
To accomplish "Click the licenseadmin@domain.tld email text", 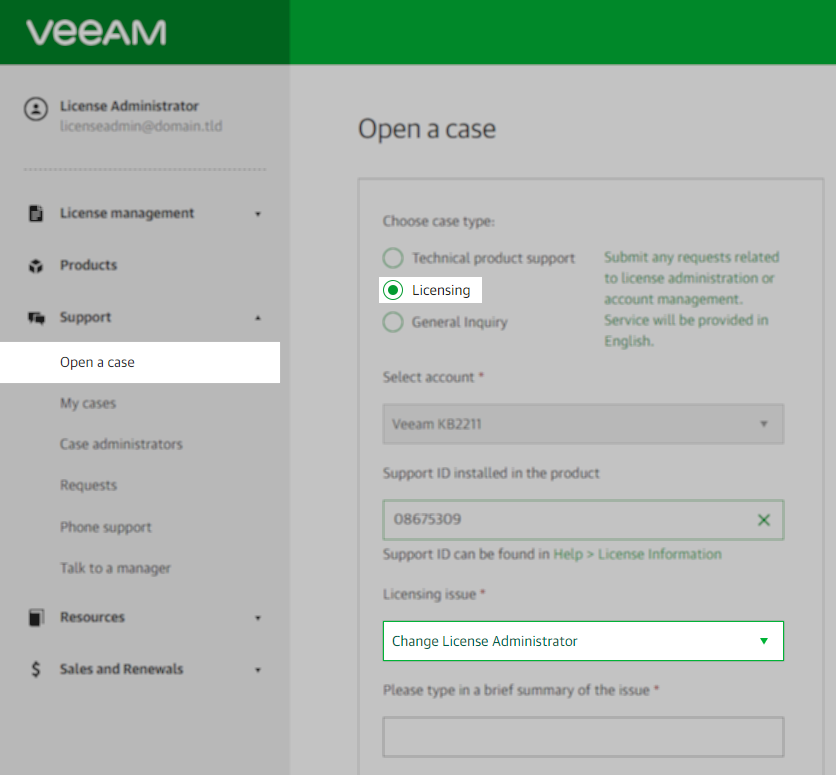I will [x=141, y=126].
